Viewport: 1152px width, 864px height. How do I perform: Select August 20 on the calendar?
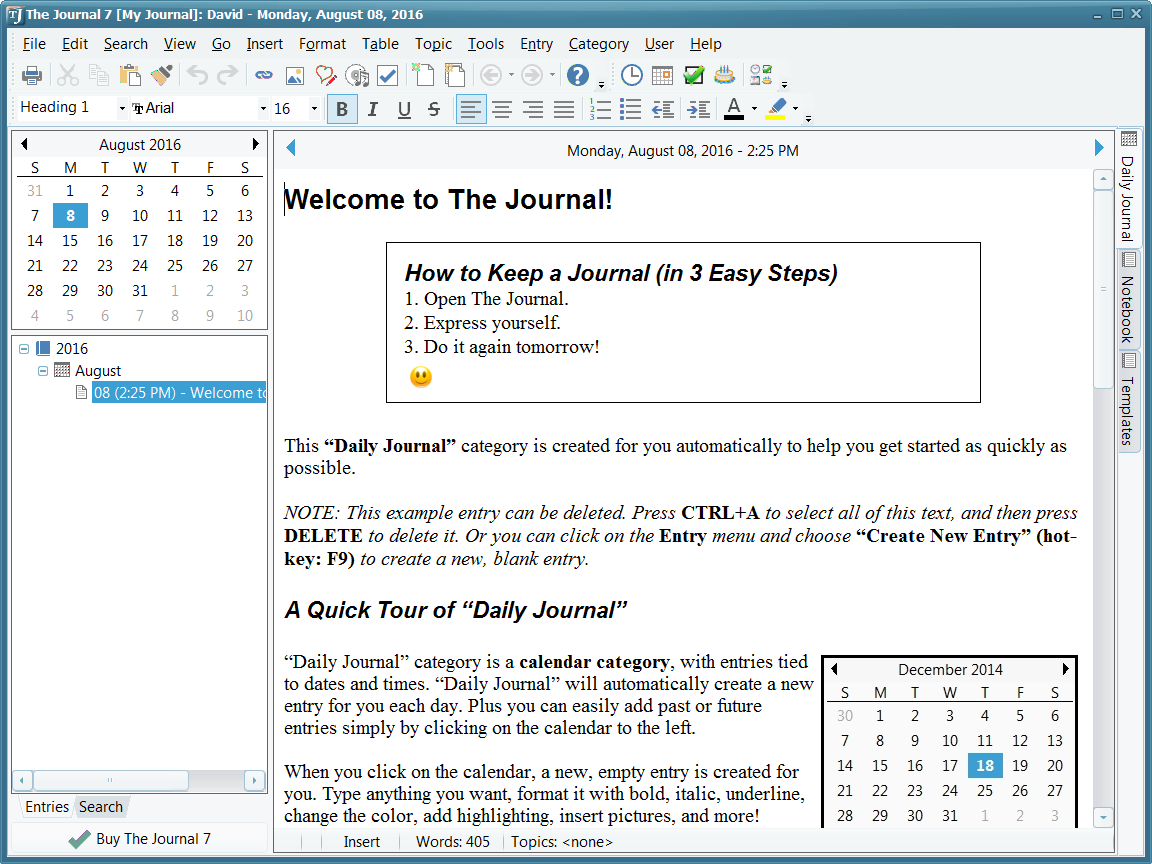(245, 241)
